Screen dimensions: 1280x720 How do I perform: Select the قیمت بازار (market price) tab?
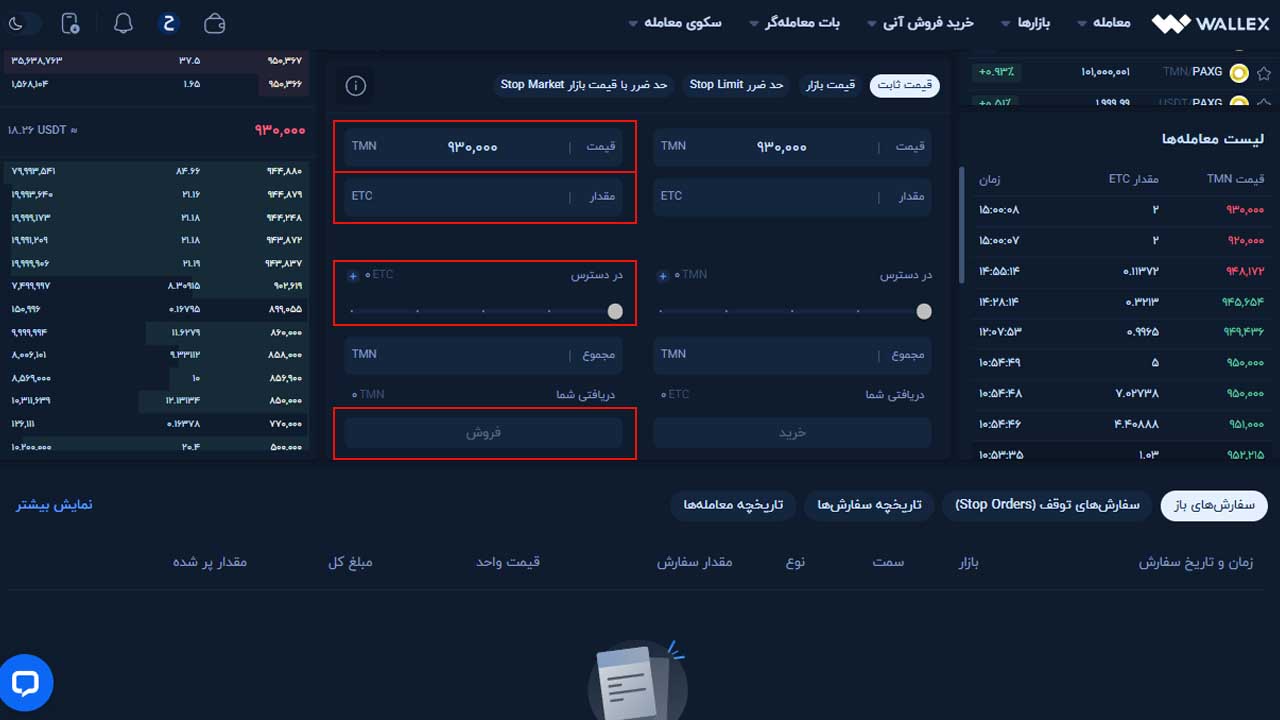831,85
